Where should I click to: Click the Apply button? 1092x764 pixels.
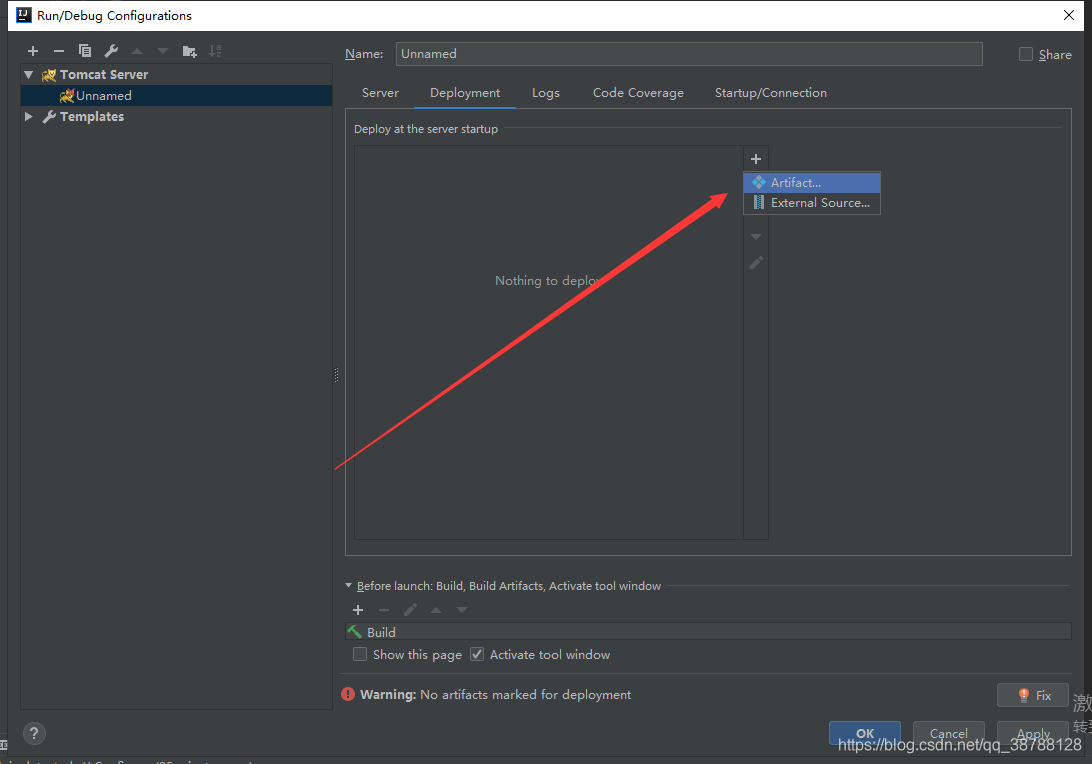click(1033, 733)
